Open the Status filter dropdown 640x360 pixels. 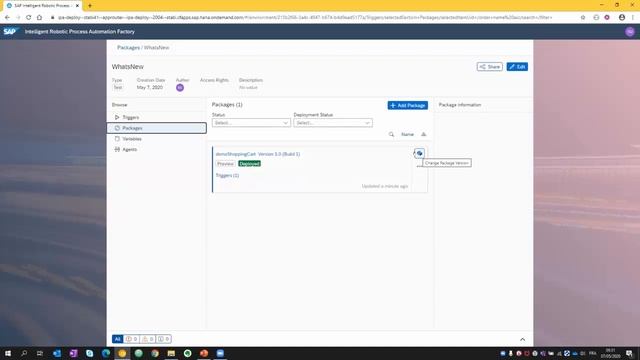pyautogui.click(x=251, y=123)
